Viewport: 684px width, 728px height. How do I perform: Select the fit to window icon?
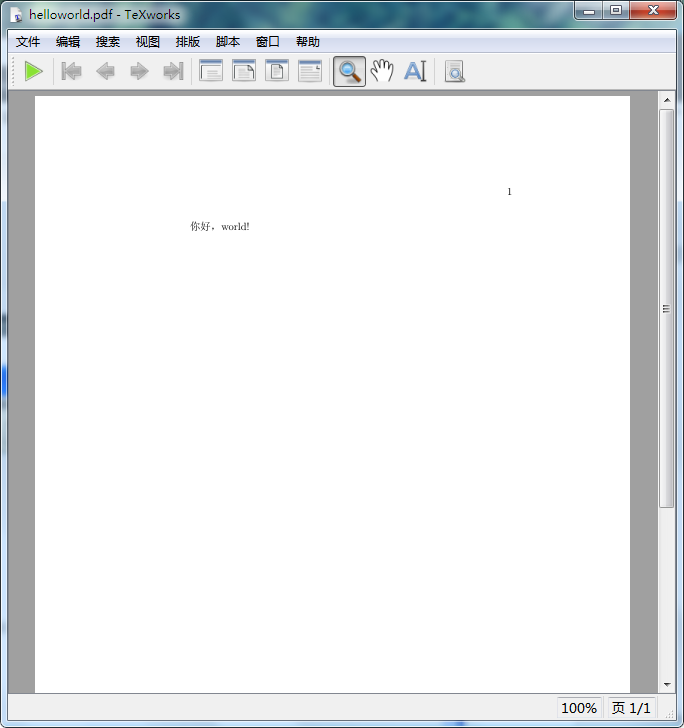pos(277,71)
